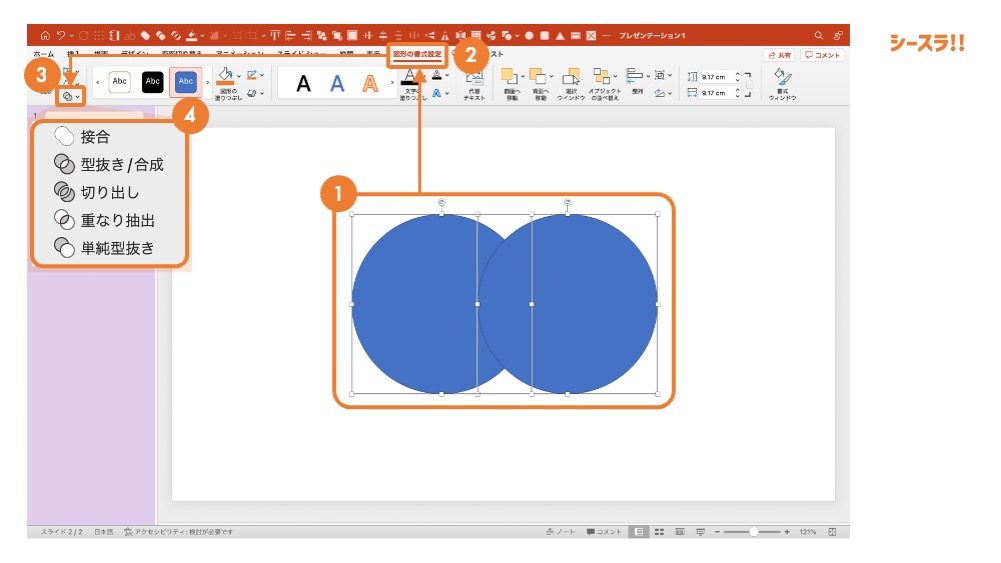
Task: Click the 共有 share button
Action: tap(779, 55)
